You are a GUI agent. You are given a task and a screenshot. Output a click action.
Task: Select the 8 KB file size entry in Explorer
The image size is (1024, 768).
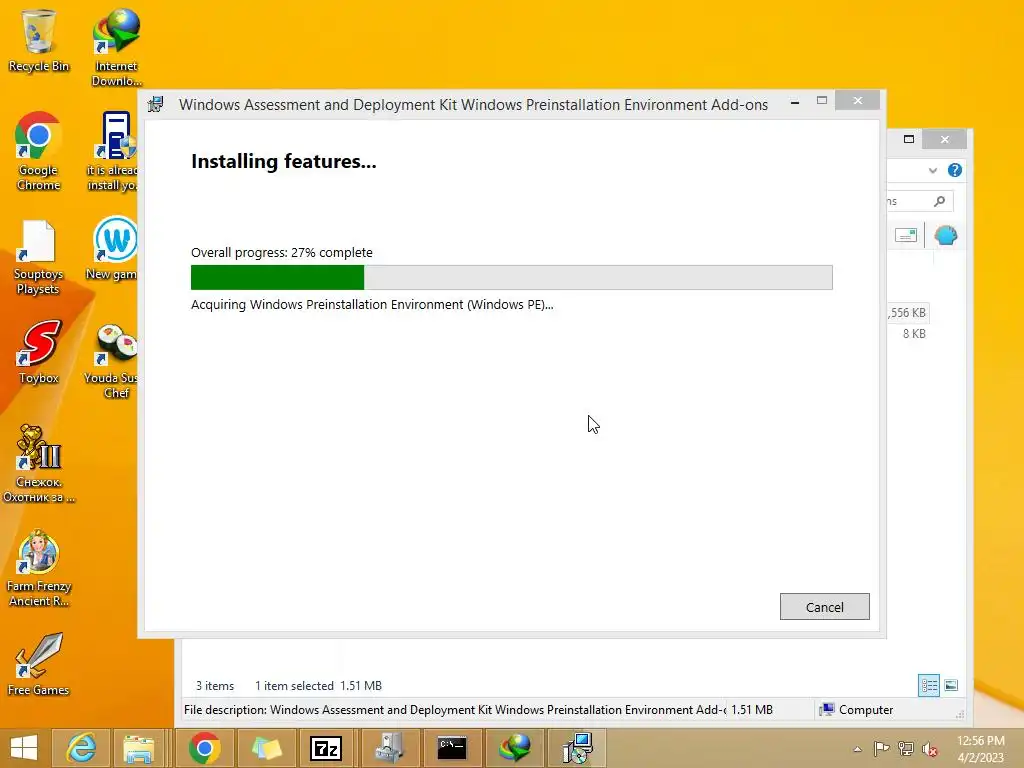coord(914,334)
